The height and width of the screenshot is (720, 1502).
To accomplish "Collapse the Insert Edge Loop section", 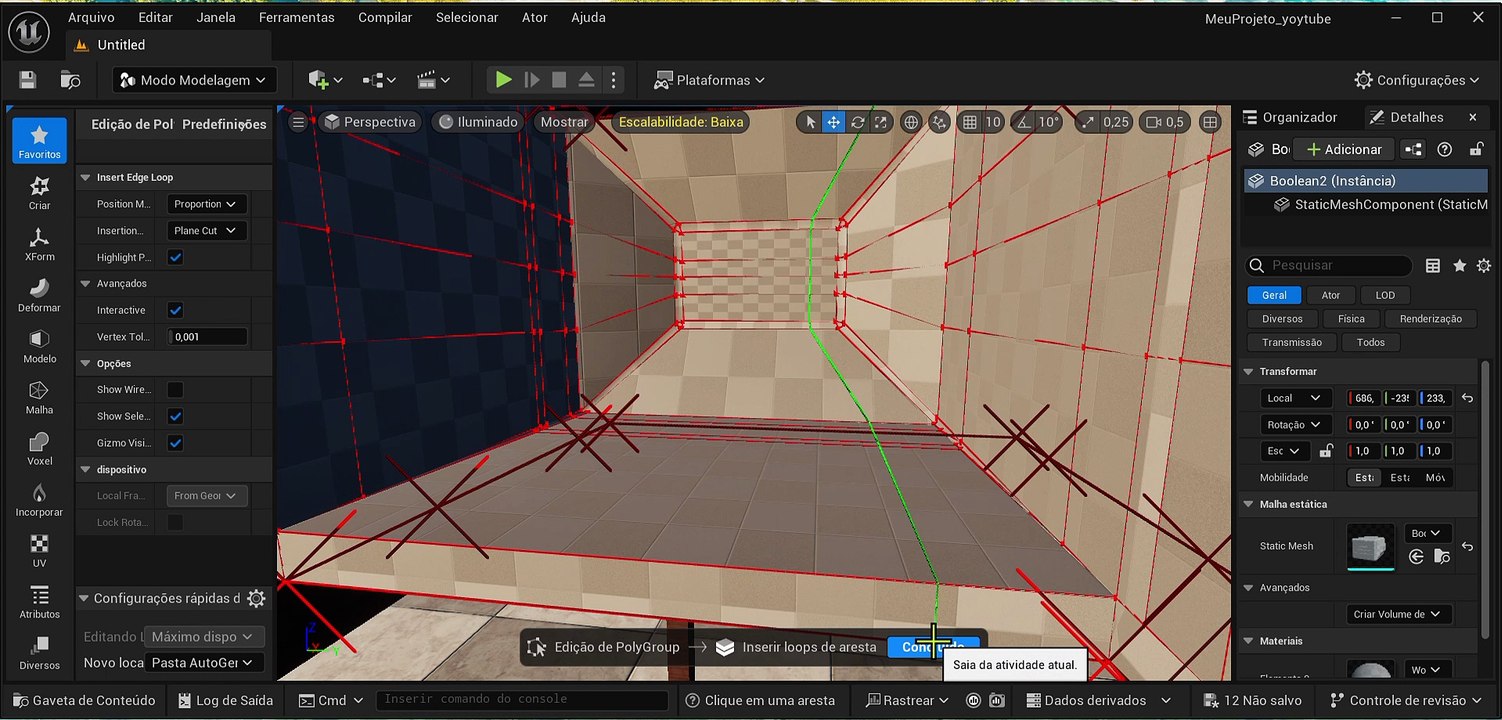I will [86, 178].
